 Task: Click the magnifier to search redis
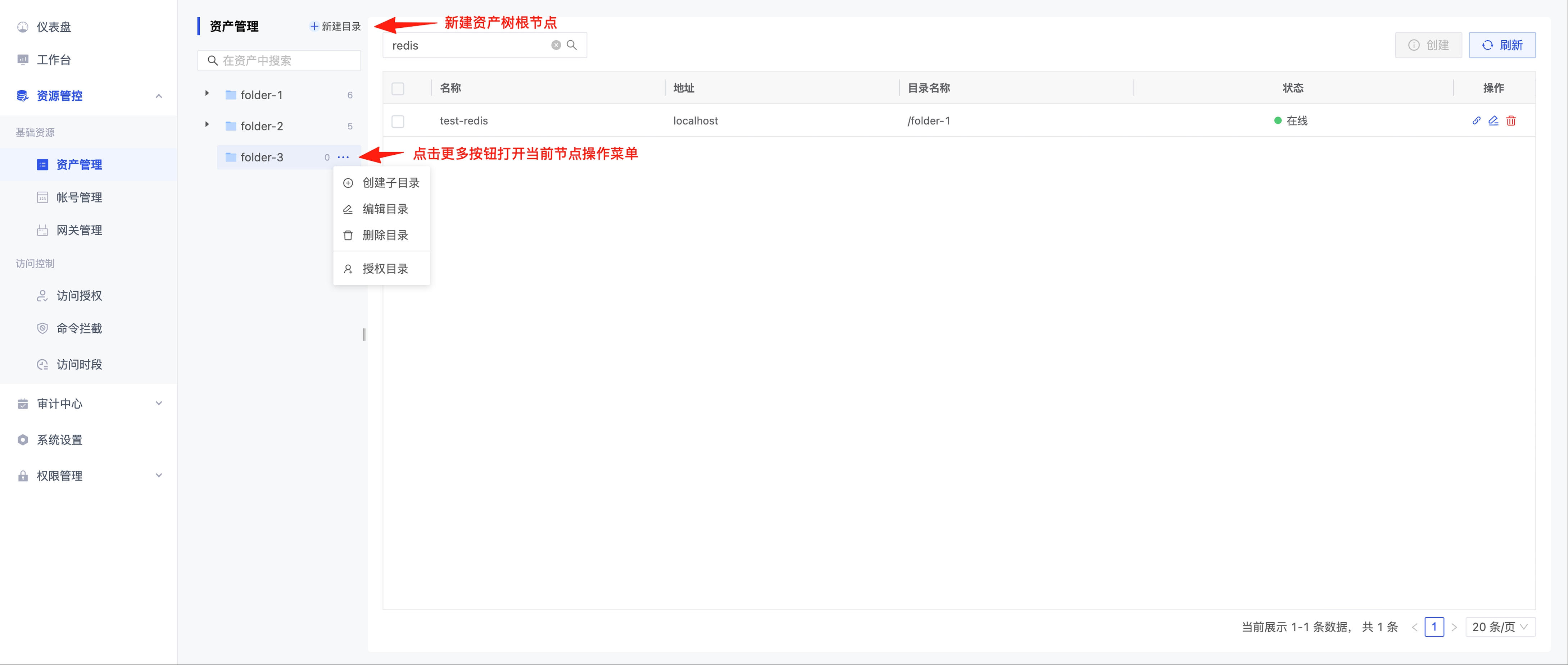point(572,45)
